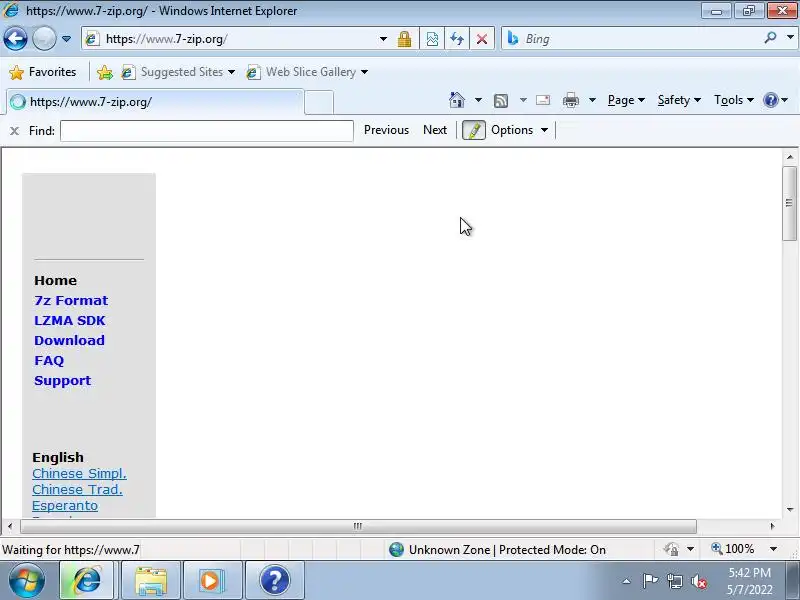Expand Home button dropdown arrow
The image size is (800, 600).
[478, 100]
